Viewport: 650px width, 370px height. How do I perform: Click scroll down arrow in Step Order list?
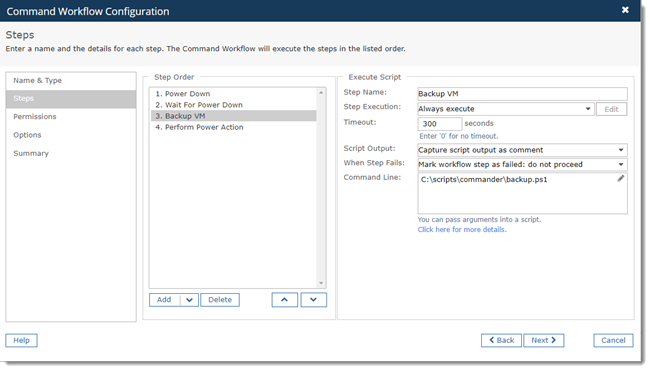click(x=321, y=283)
